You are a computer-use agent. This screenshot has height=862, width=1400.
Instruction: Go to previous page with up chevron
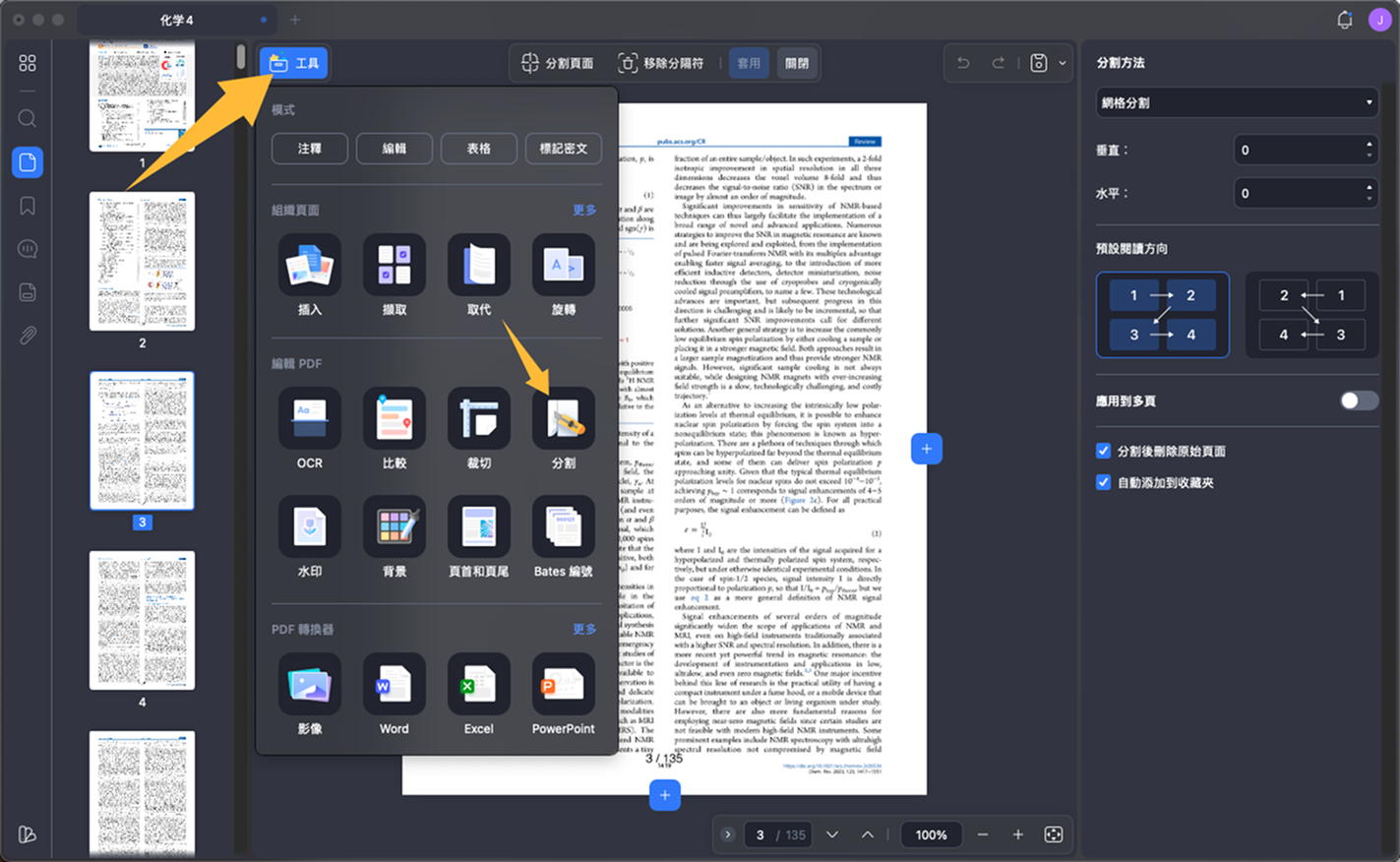868,834
